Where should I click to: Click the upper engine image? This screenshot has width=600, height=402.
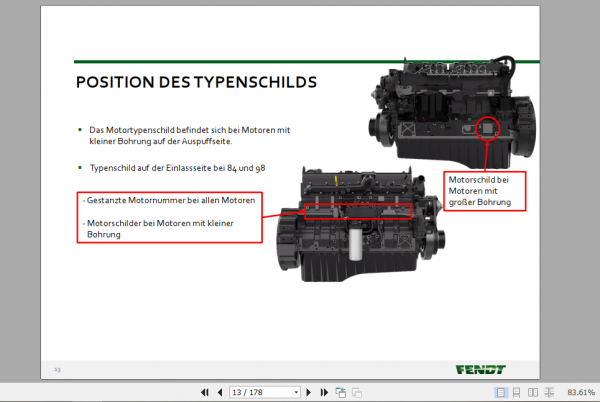click(452, 113)
